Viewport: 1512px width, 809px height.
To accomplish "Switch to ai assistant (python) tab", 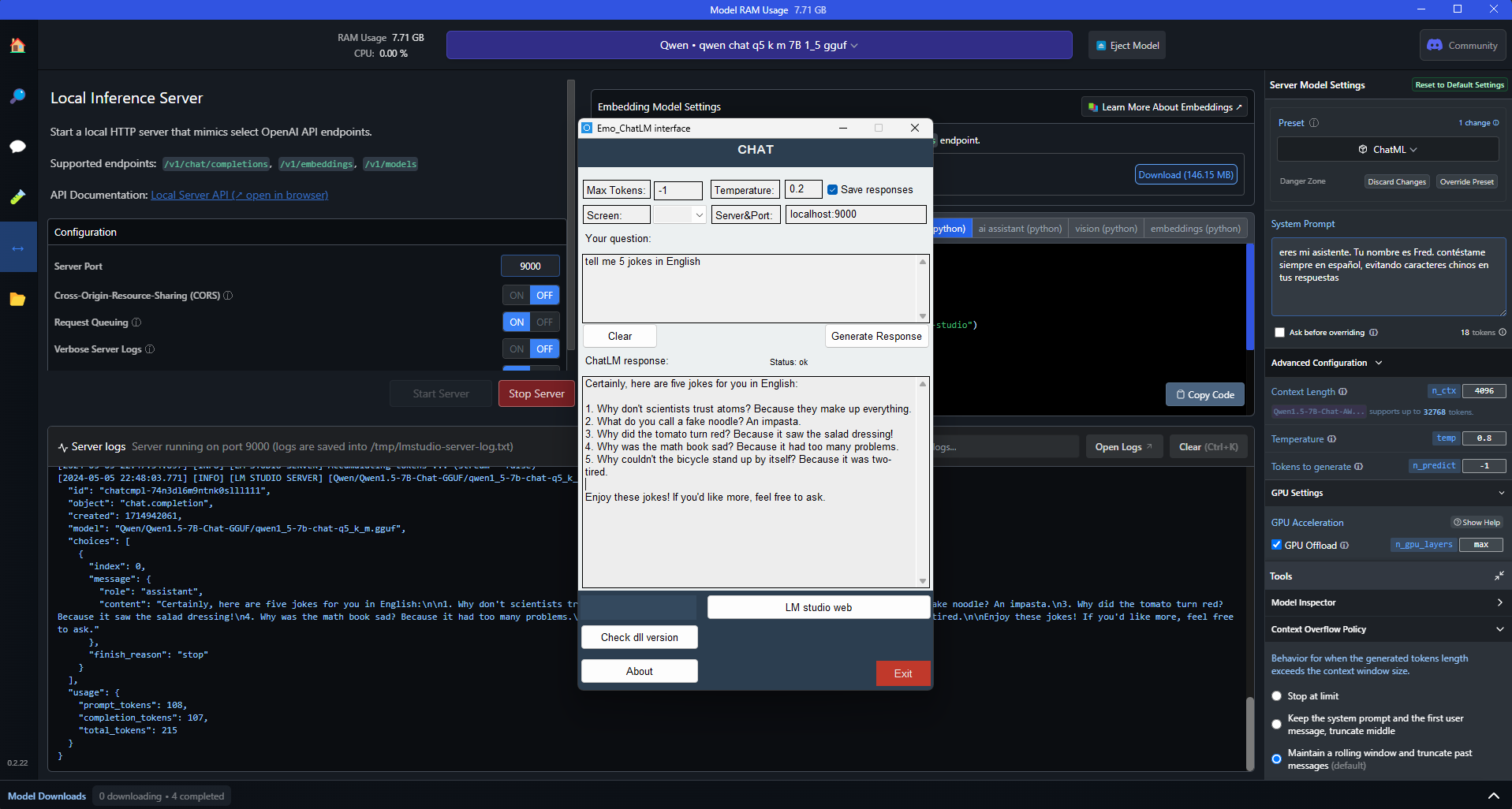I will click(1020, 229).
